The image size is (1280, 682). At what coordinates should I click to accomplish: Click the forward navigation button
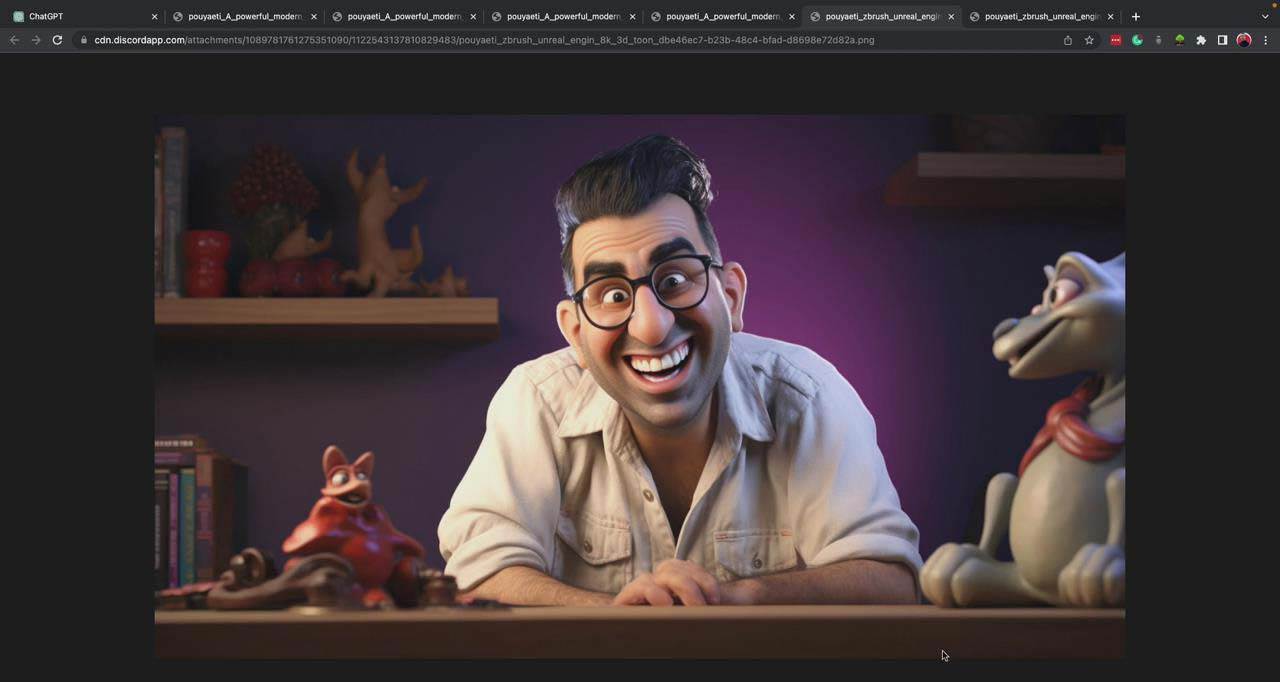tap(35, 40)
